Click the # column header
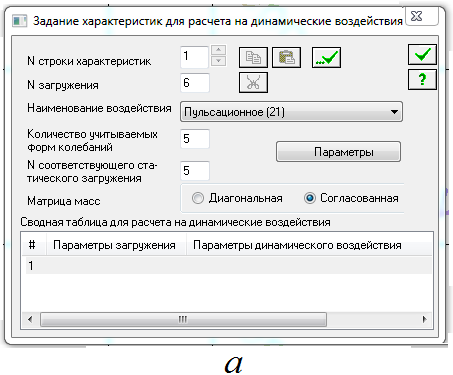Screen dimensions: 453x375 click(34, 245)
